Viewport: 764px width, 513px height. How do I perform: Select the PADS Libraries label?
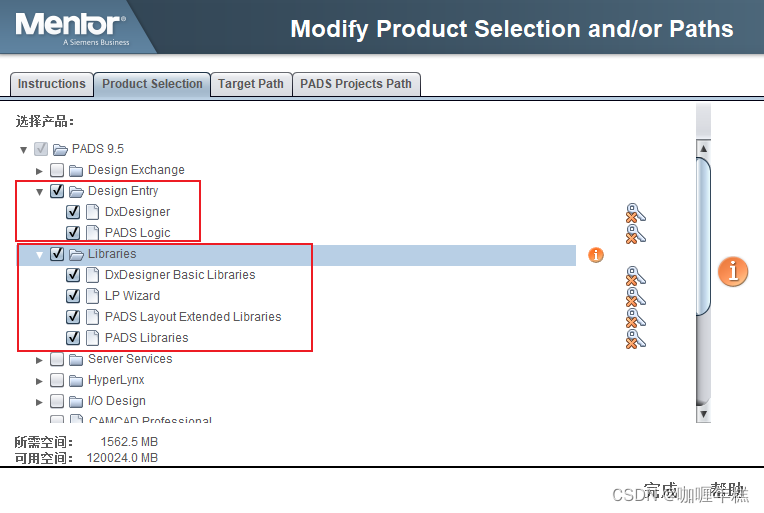[147, 338]
